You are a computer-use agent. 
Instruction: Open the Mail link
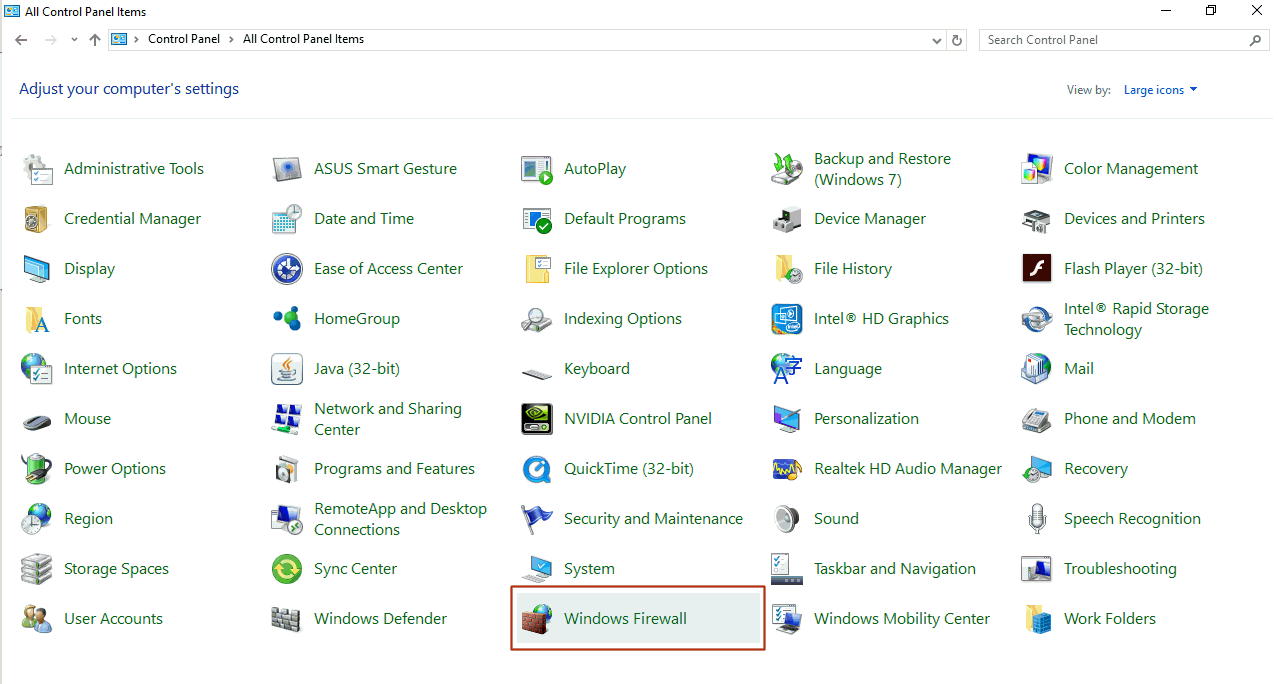[x=1079, y=369]
